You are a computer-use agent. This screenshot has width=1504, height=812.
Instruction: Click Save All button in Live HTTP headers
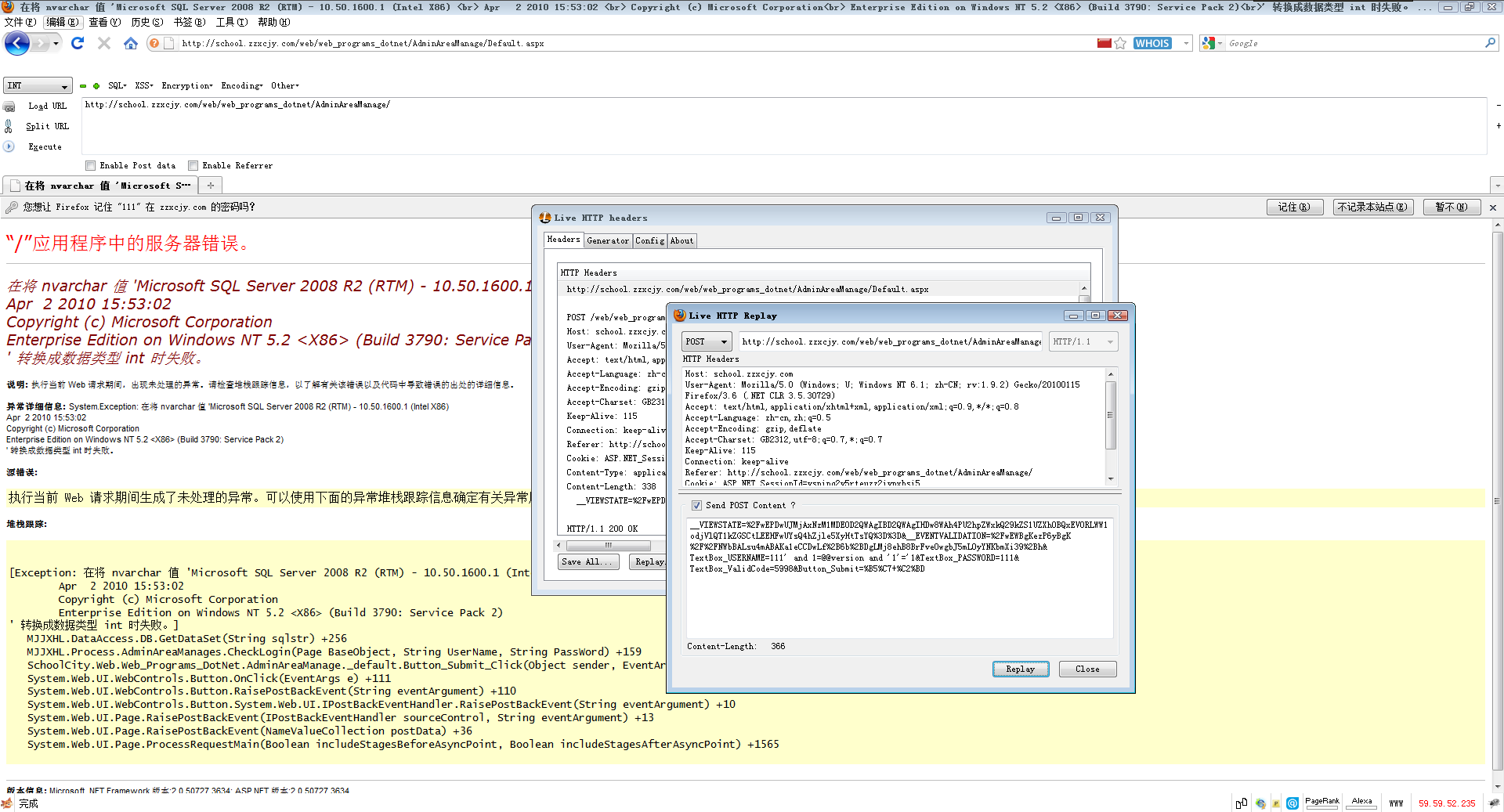588,562
